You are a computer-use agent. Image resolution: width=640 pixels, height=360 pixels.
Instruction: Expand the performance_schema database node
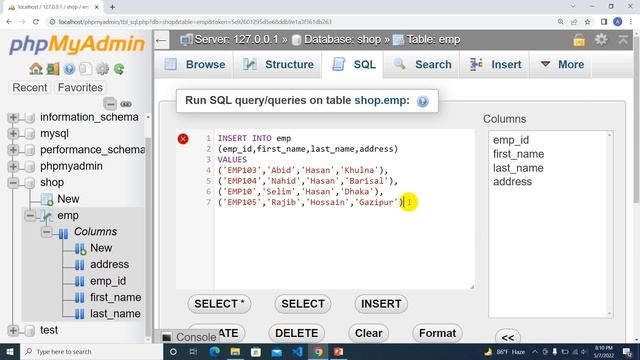[x=13, y=150]
